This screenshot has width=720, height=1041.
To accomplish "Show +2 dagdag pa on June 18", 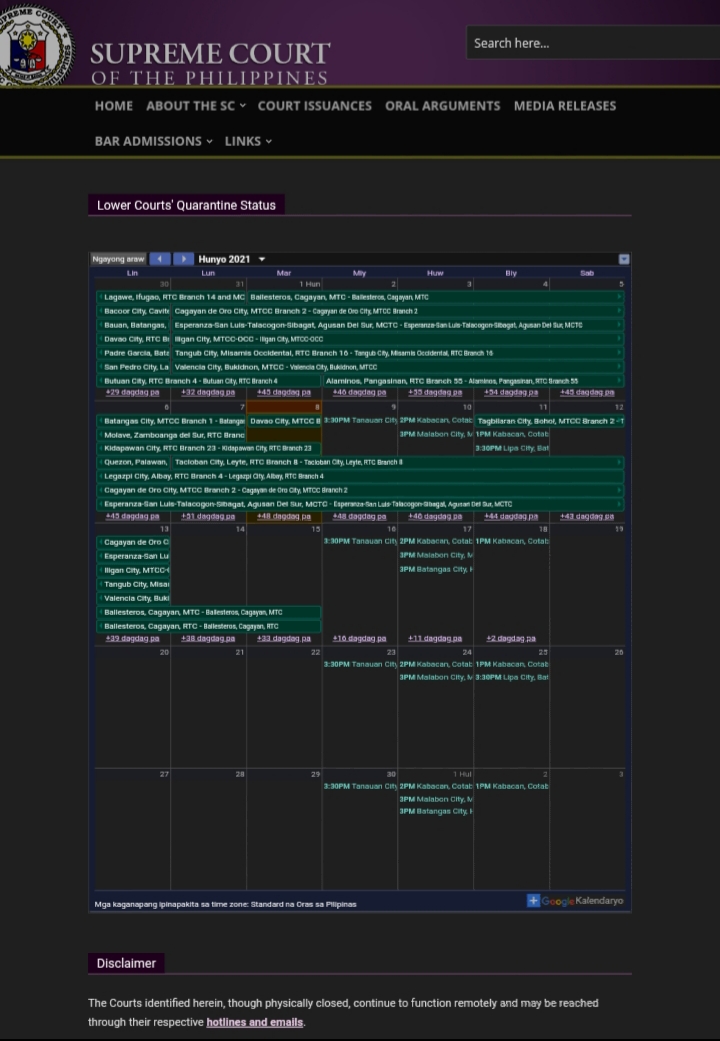I will pos(511,638).
